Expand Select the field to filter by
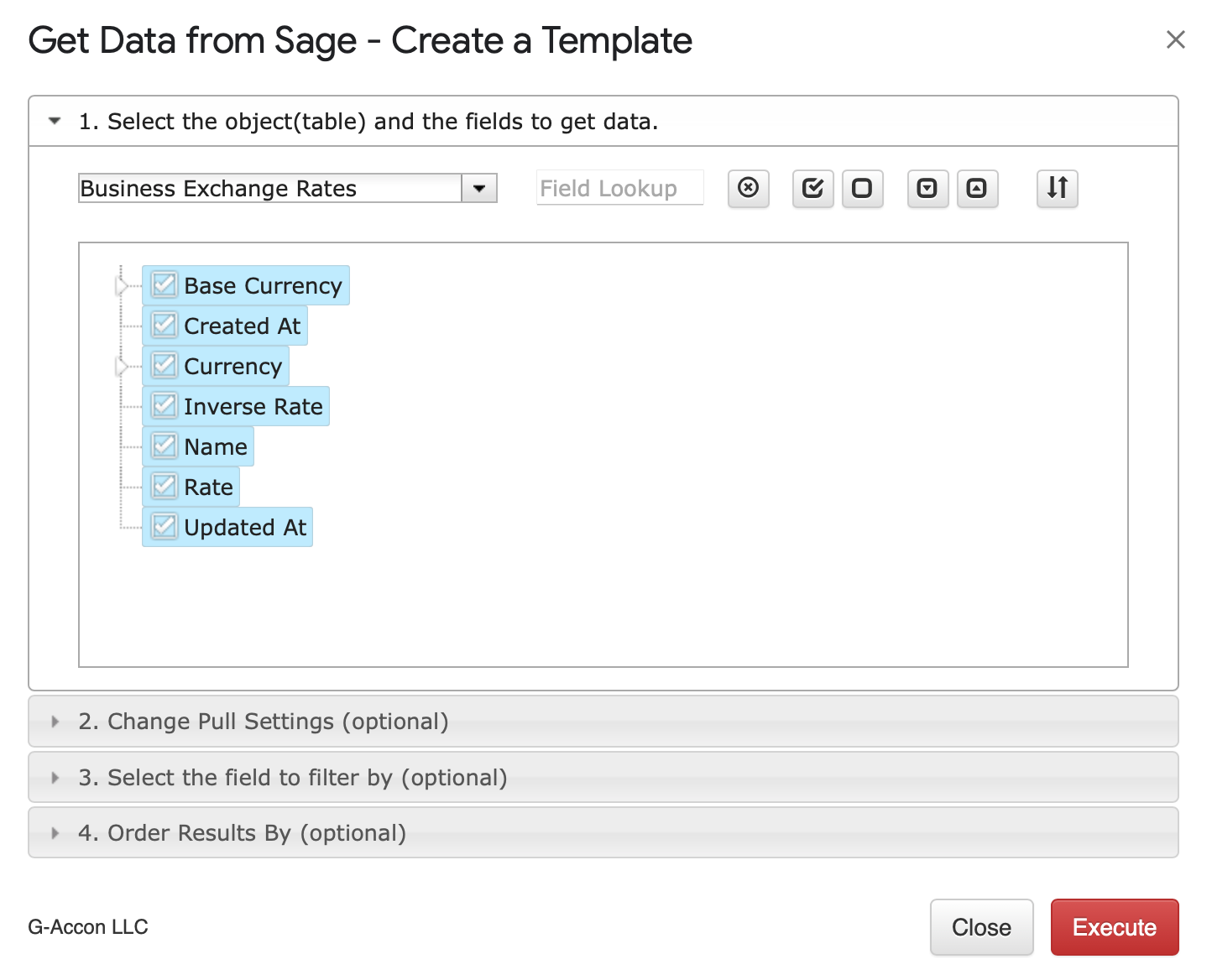The width and height of the screenshot is (1212, 980). click(x=292, y=778)
